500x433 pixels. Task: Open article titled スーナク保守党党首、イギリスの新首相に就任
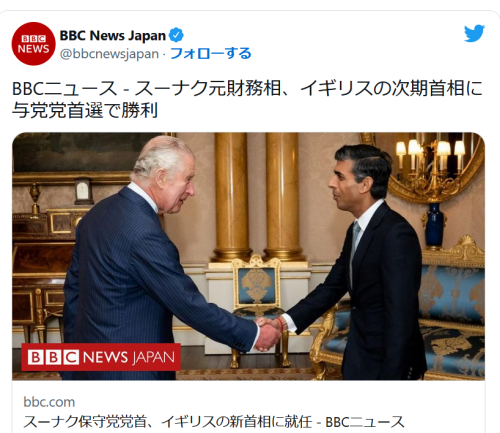click(214, 422)
